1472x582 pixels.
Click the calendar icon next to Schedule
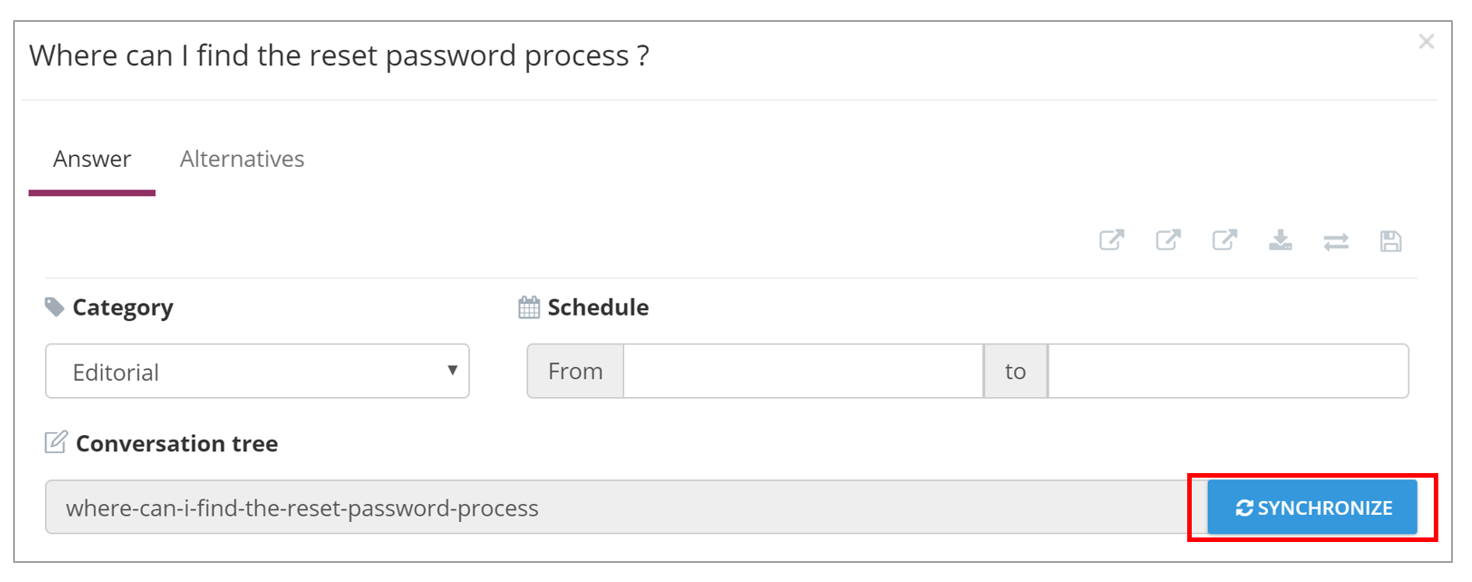pyautogui.click(x=529, y=307)
